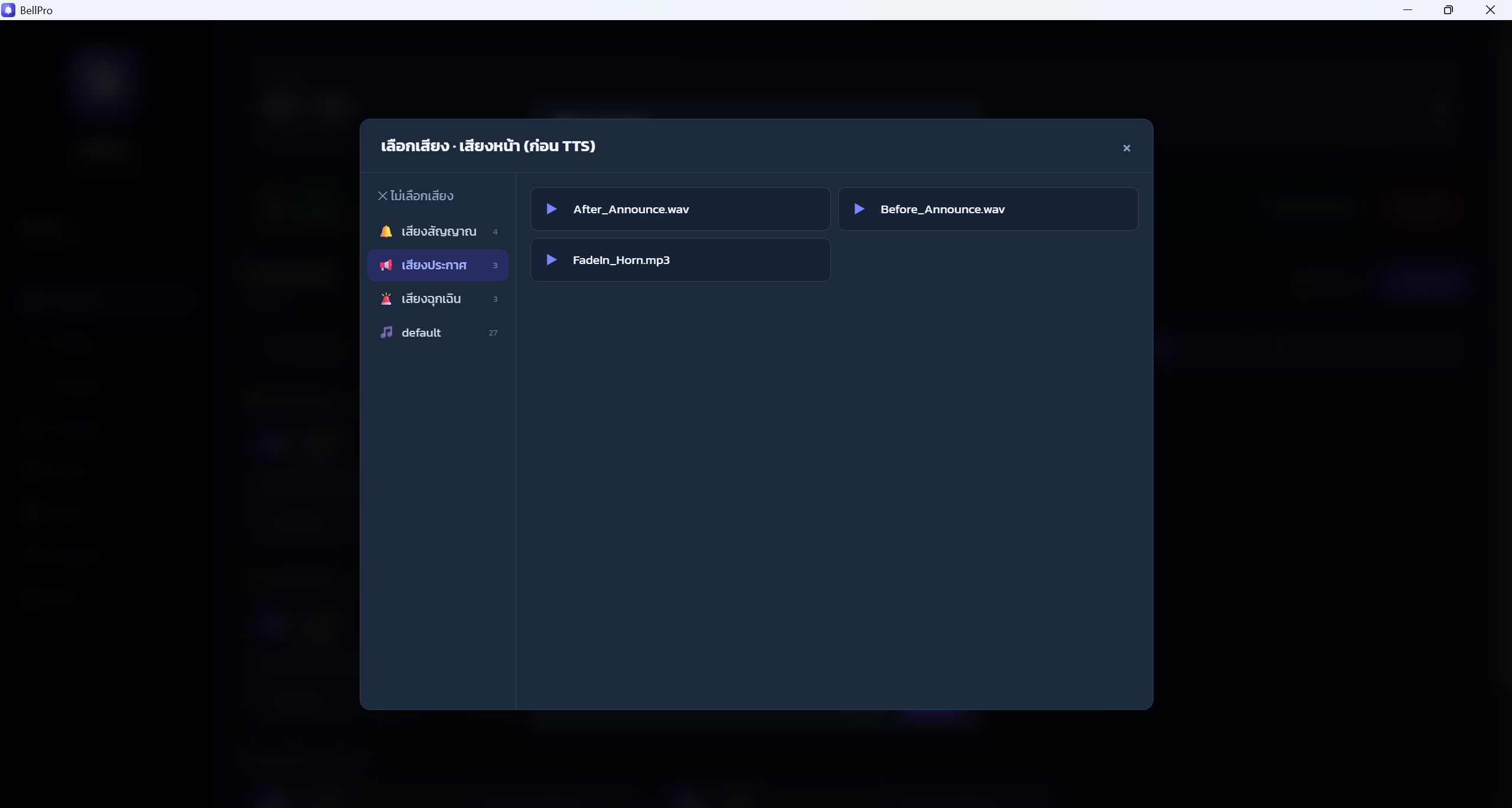Play preview of After_Announce.wav
Viewport: 1512px width, 808px height.
point(552,209)
